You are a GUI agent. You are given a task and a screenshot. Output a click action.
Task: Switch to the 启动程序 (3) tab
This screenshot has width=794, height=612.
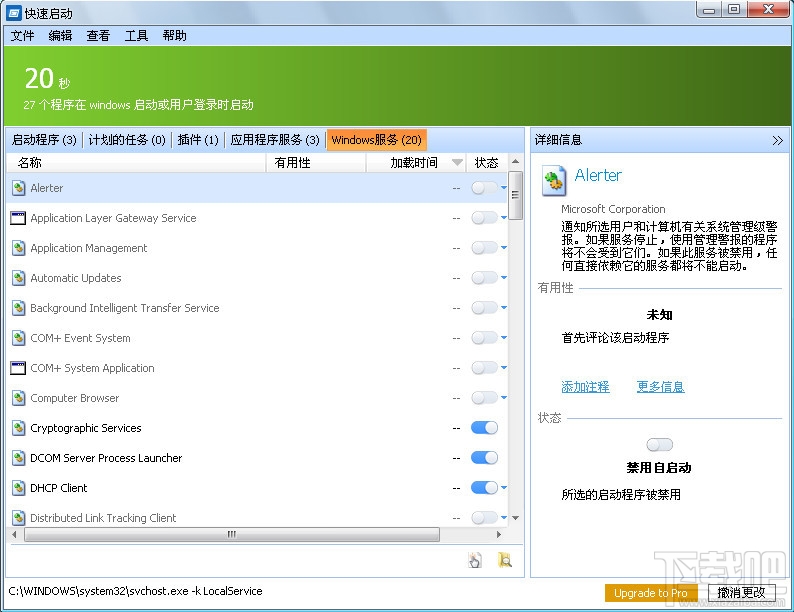44,140
